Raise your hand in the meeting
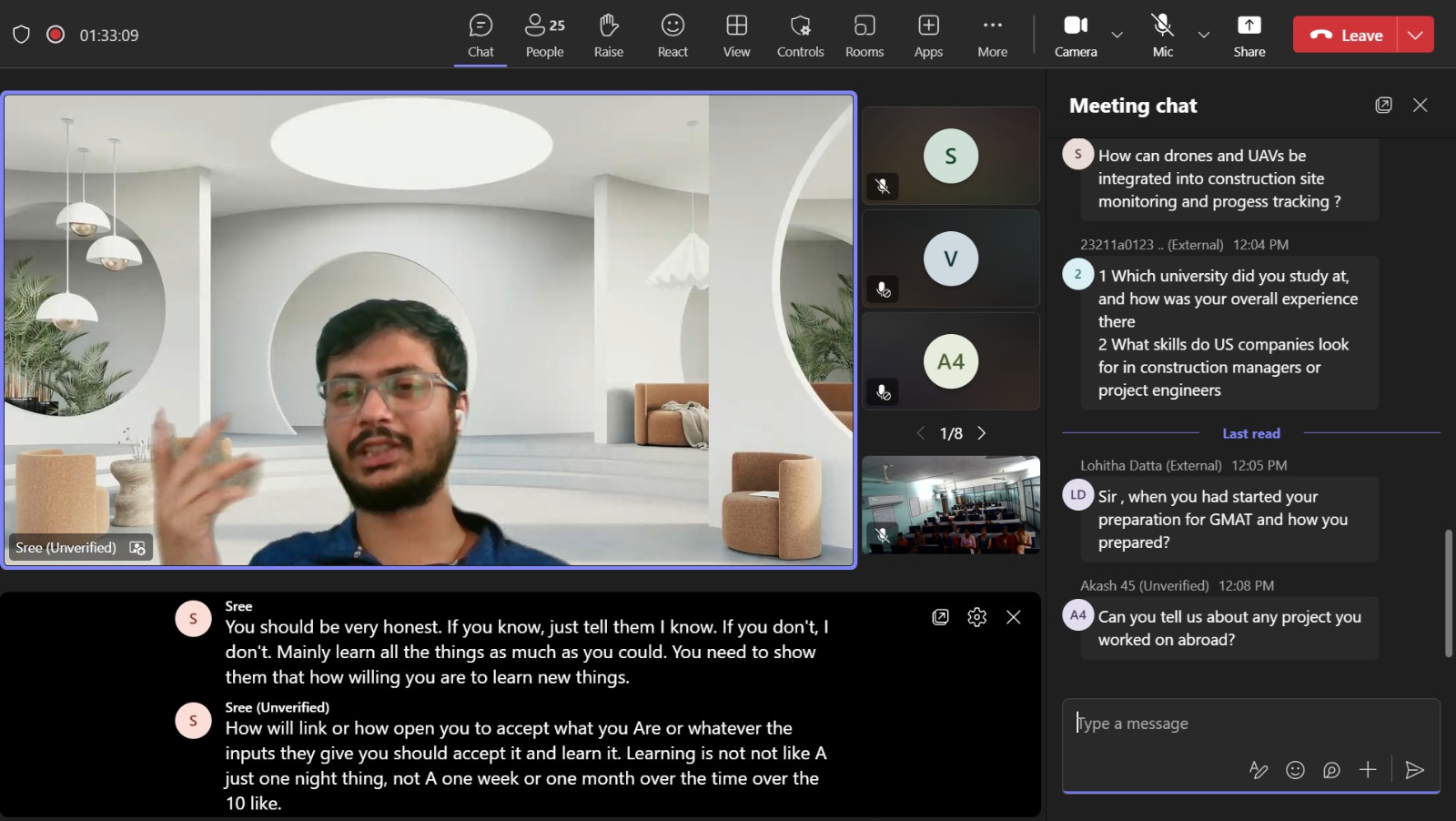1456x821 pixels. point(608,35)
